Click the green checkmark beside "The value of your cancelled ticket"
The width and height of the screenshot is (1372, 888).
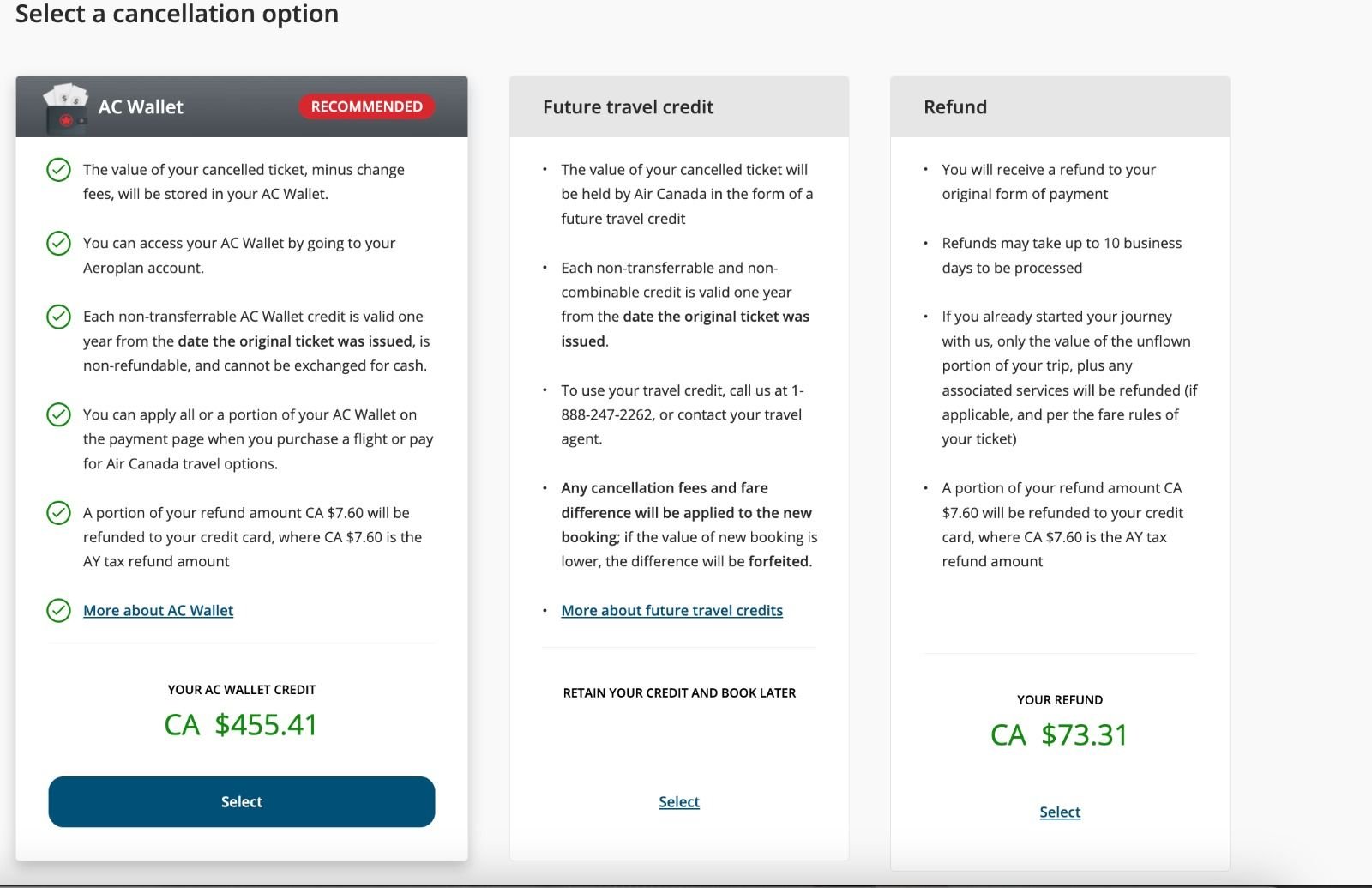click(x=58, y=170)
